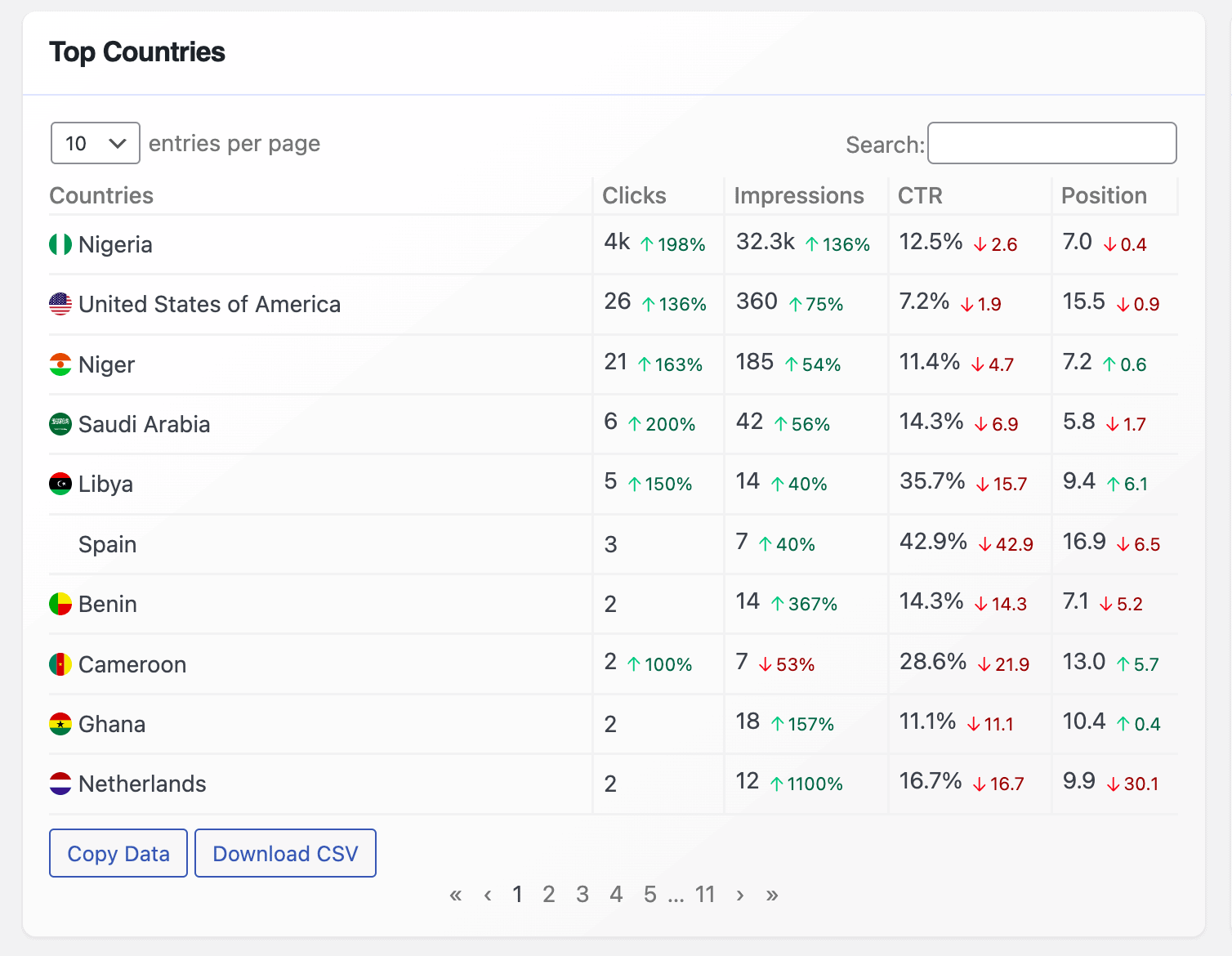Sort by Clicks column header
This screenshot has height=956, width=1232.
pos(634,196)
